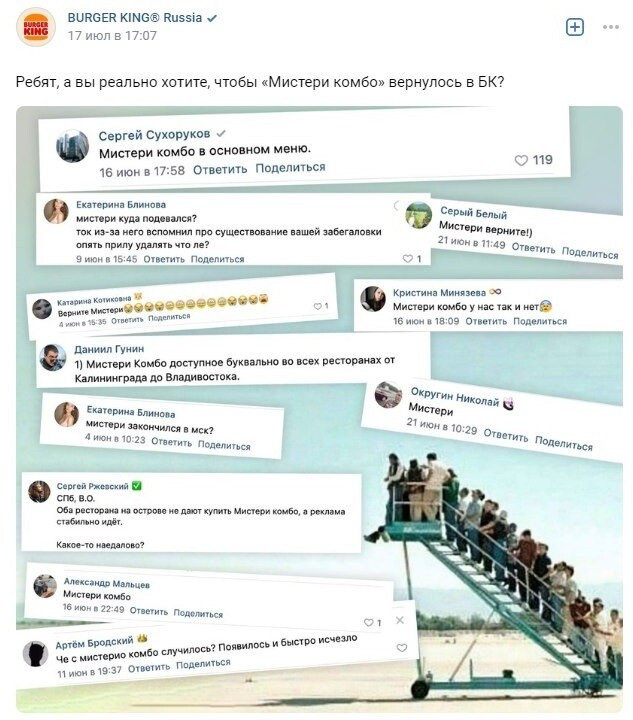Click Поделиться under Сергей Сухоруков's comment
The image size is (633, 720).
pos(290,168)
